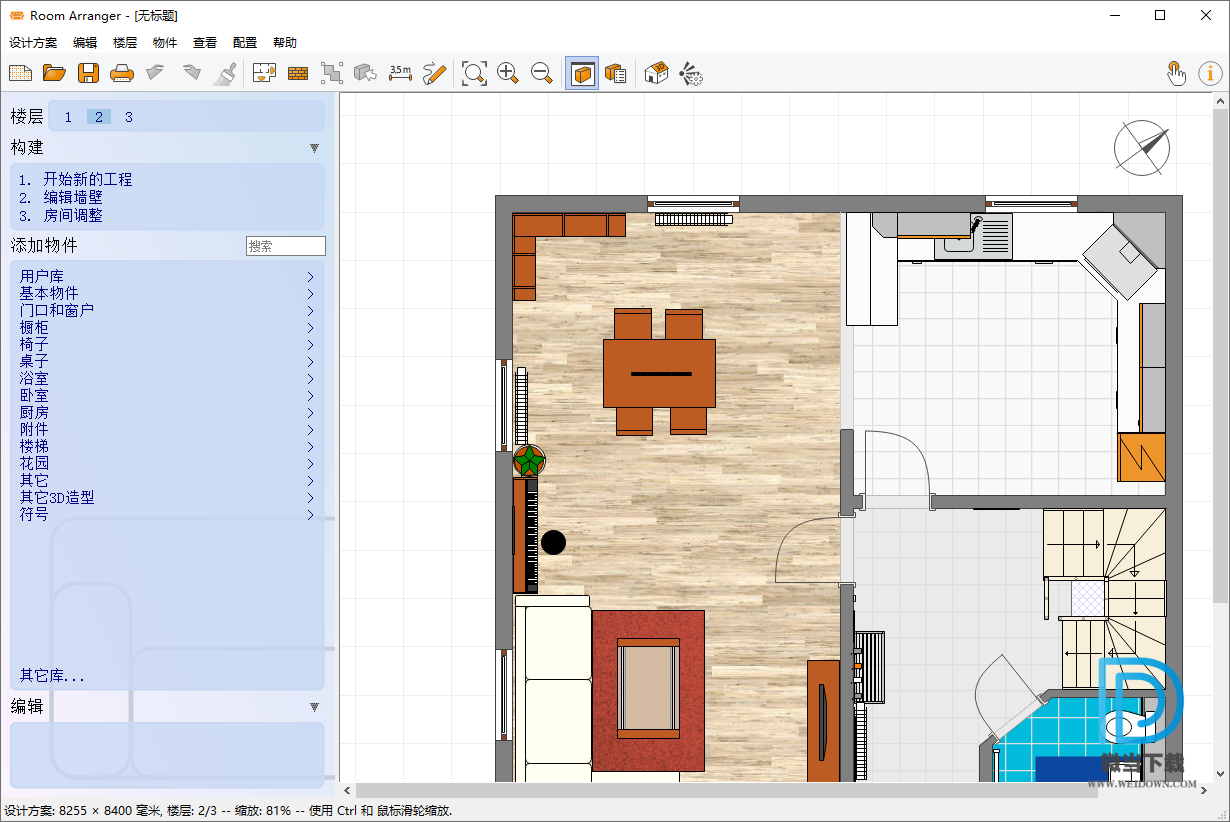Open the 符号 category

click(167, 514)
